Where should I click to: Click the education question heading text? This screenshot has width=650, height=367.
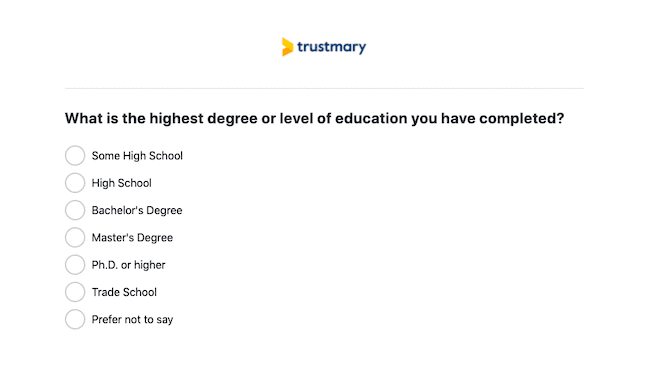[x=315, y=119]
